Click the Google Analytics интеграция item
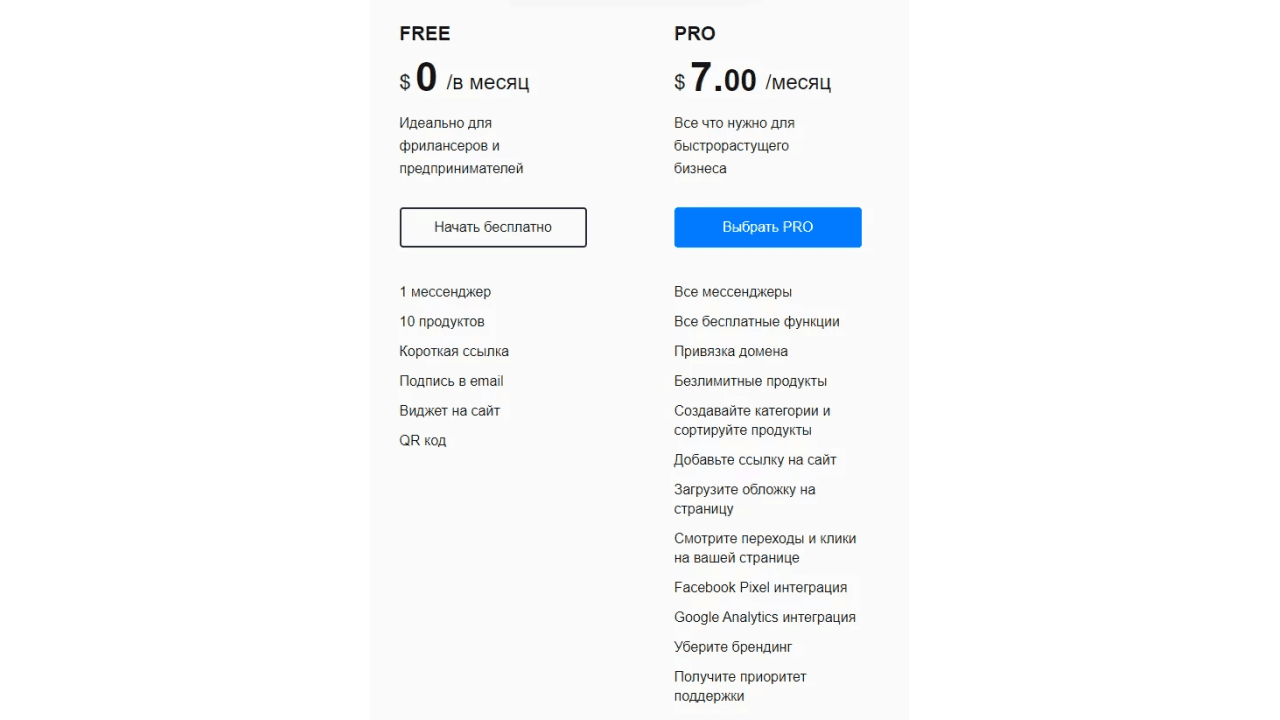 765,617
